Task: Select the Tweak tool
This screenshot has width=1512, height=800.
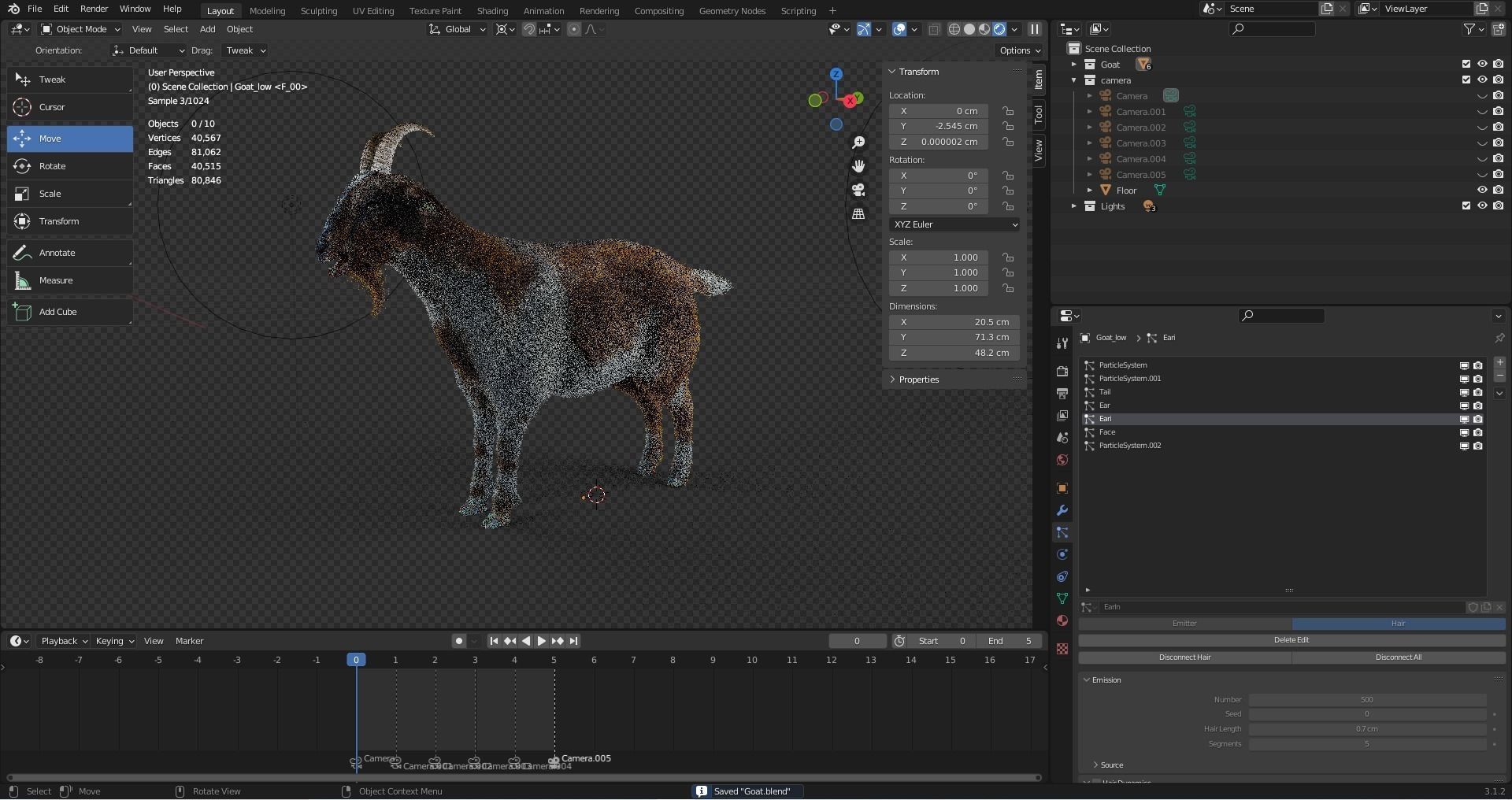Action: pos(70,80)
